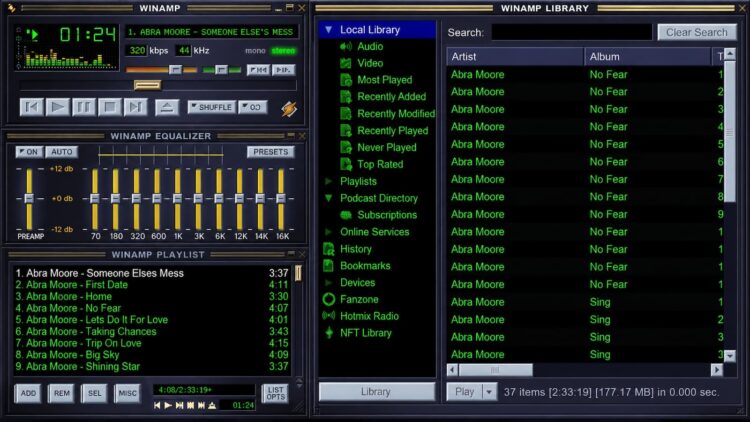
Task: Toggle the equalizer ON button
Action: point(29,152)
